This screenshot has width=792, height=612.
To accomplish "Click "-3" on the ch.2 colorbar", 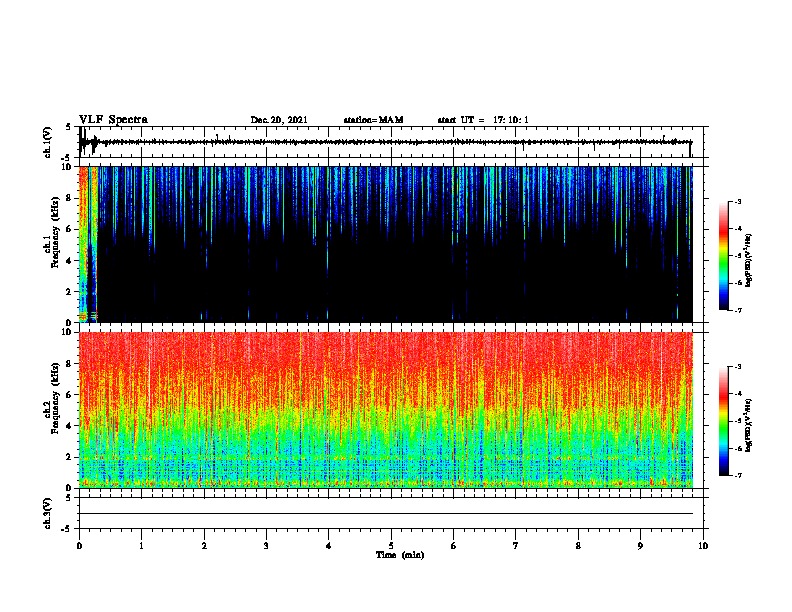I will pyautogui.click(x=737, y=367).
